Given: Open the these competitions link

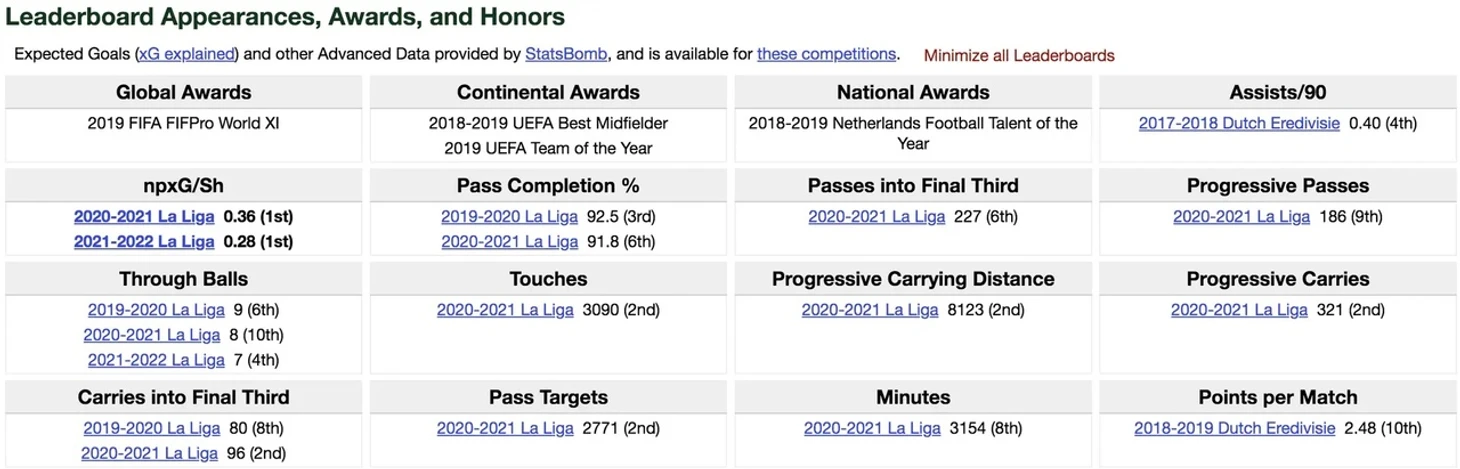Looking at the screenshot, I should point(826,54).
